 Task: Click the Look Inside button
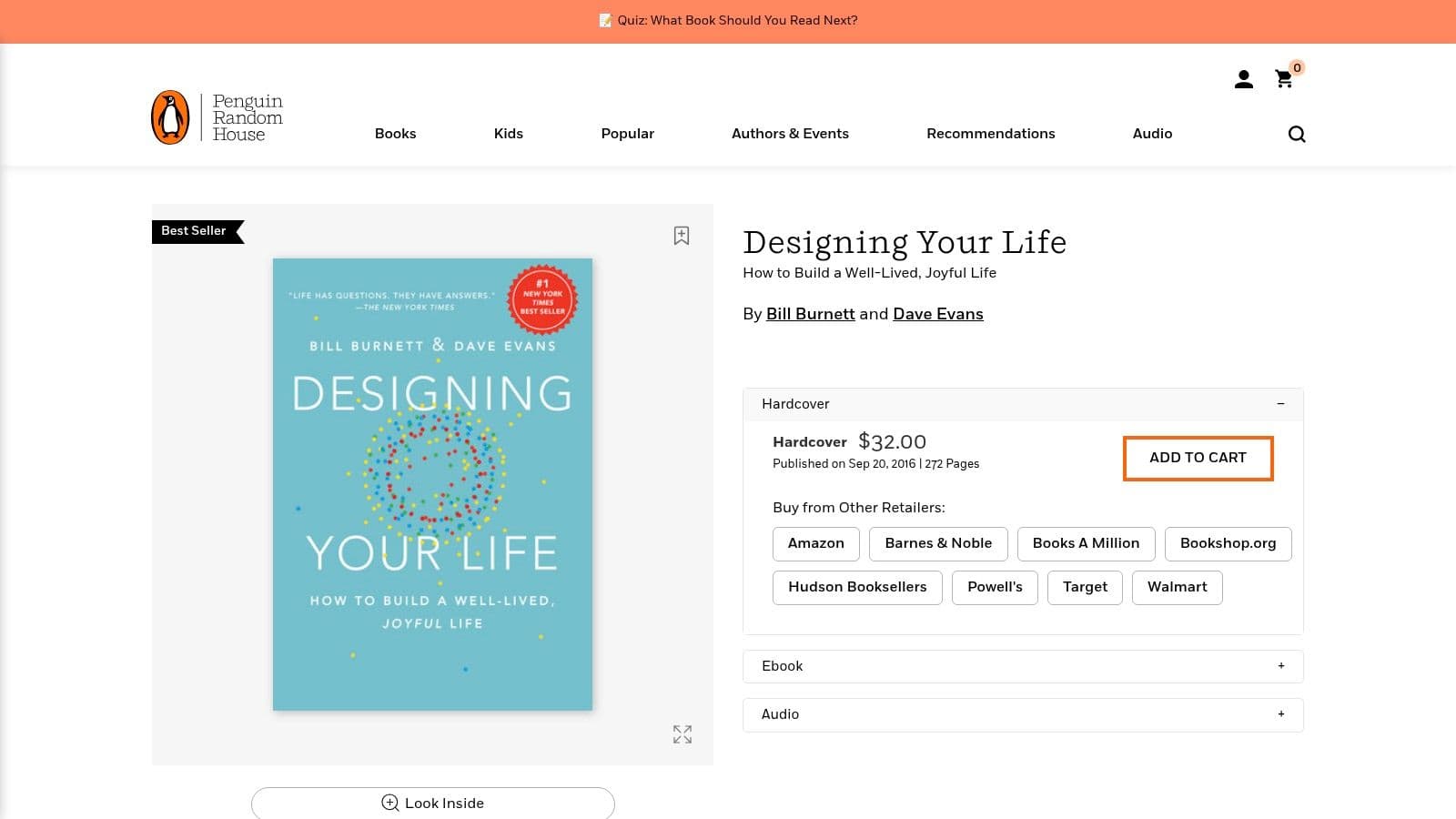tap(433, 803)
